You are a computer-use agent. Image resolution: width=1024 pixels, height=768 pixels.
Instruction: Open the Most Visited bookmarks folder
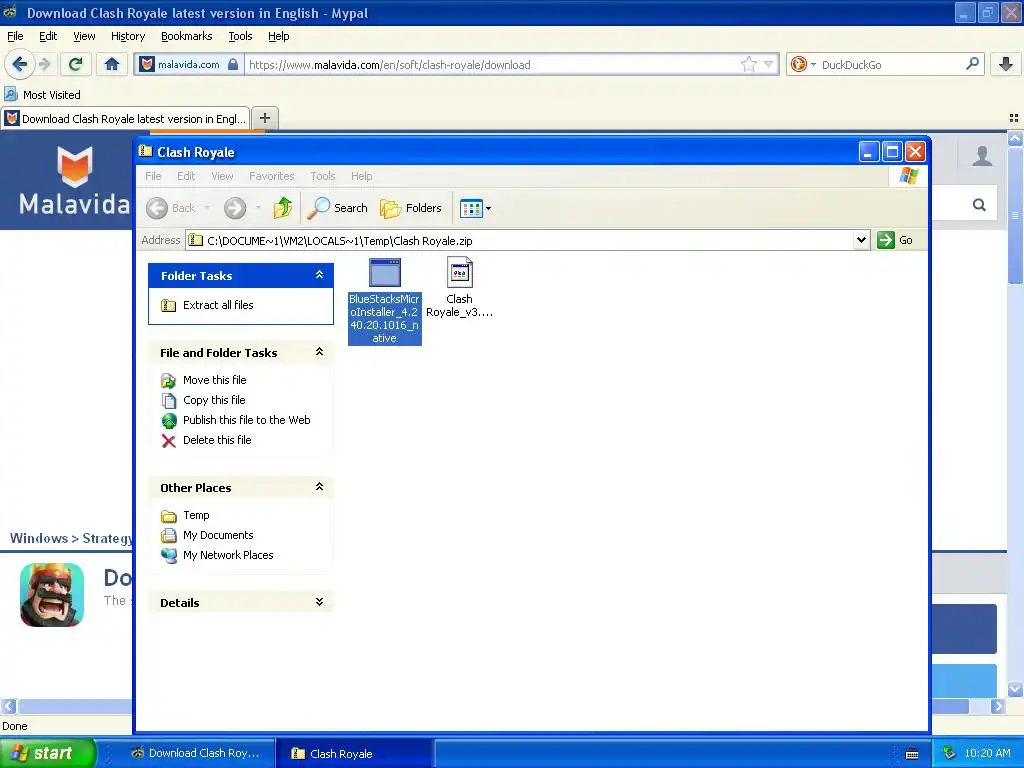pyautogui.click(x=43, y=95)
